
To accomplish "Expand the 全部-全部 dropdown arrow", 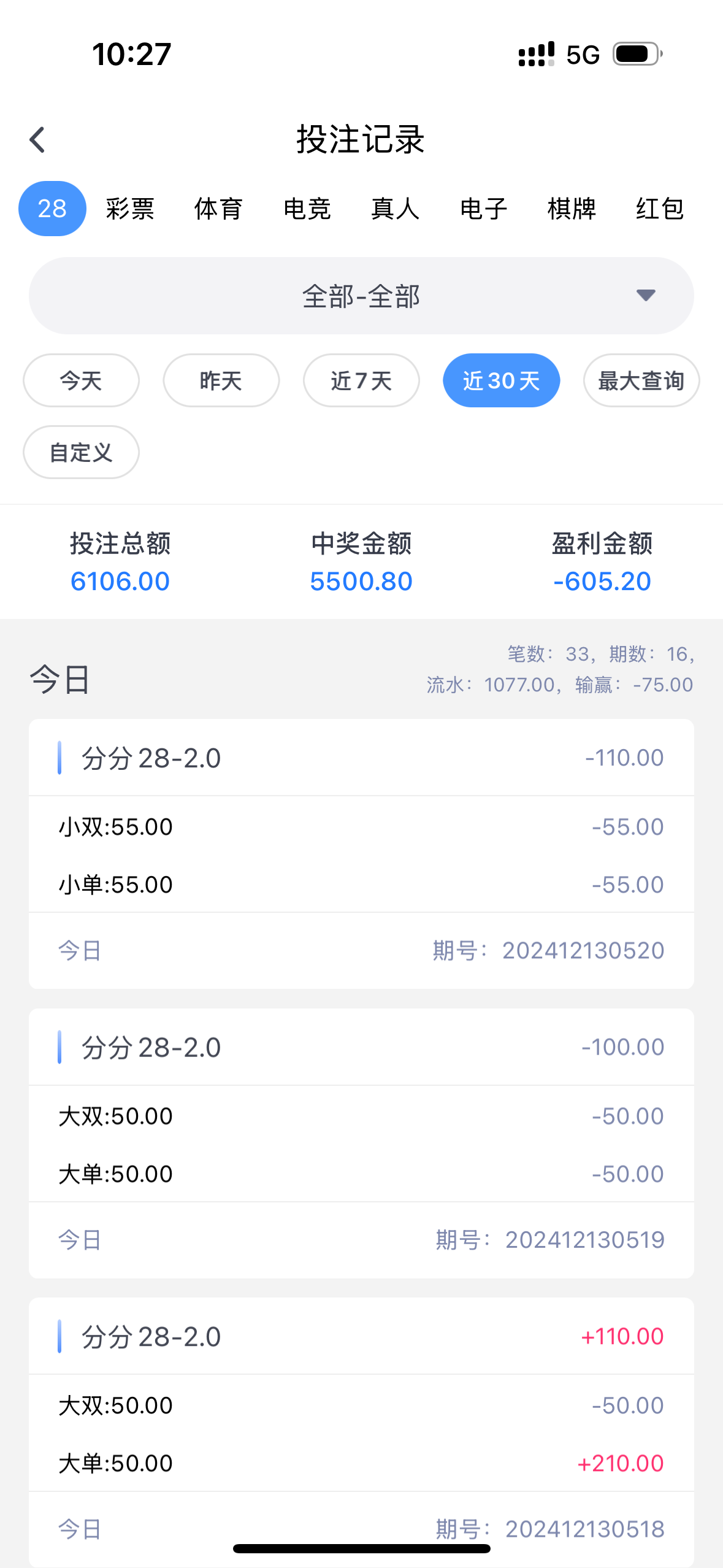I will (646, 296).
